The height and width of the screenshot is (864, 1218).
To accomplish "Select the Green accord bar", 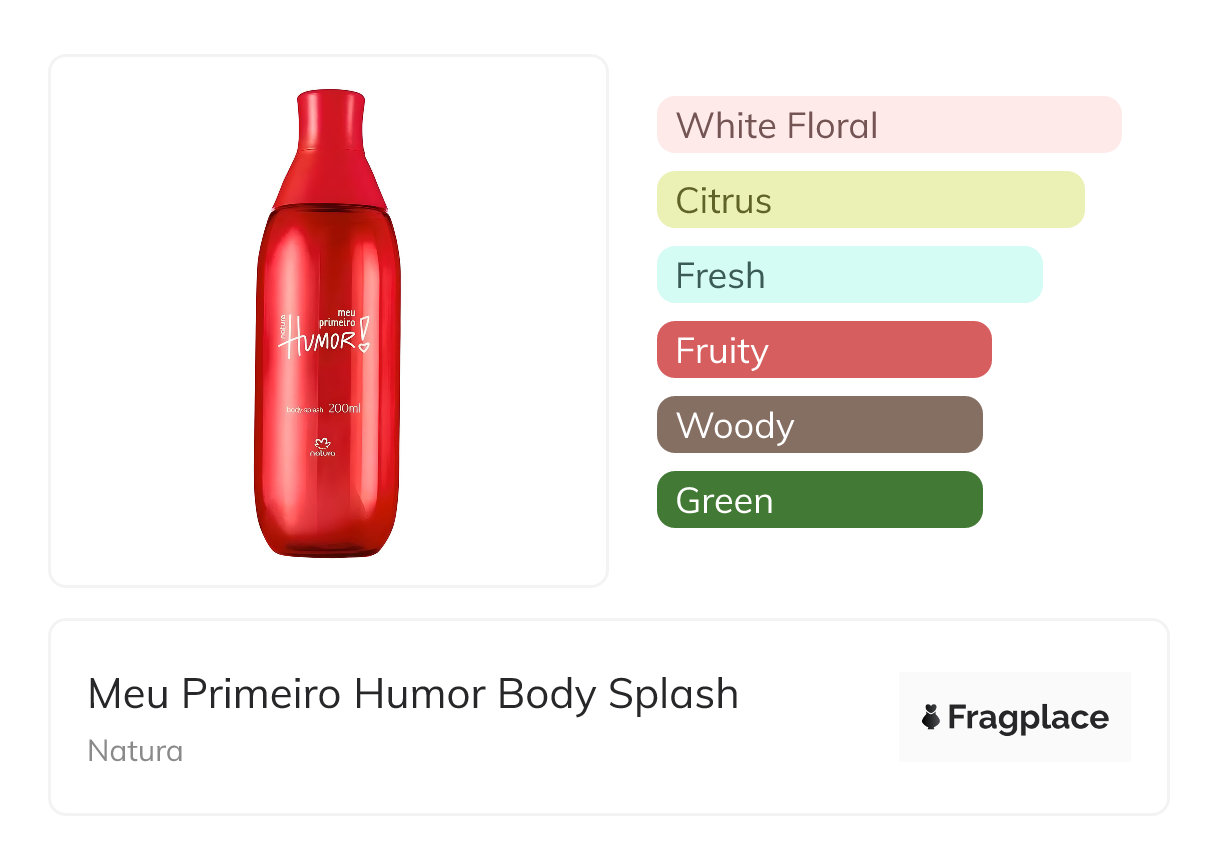I will coord(819,500).
